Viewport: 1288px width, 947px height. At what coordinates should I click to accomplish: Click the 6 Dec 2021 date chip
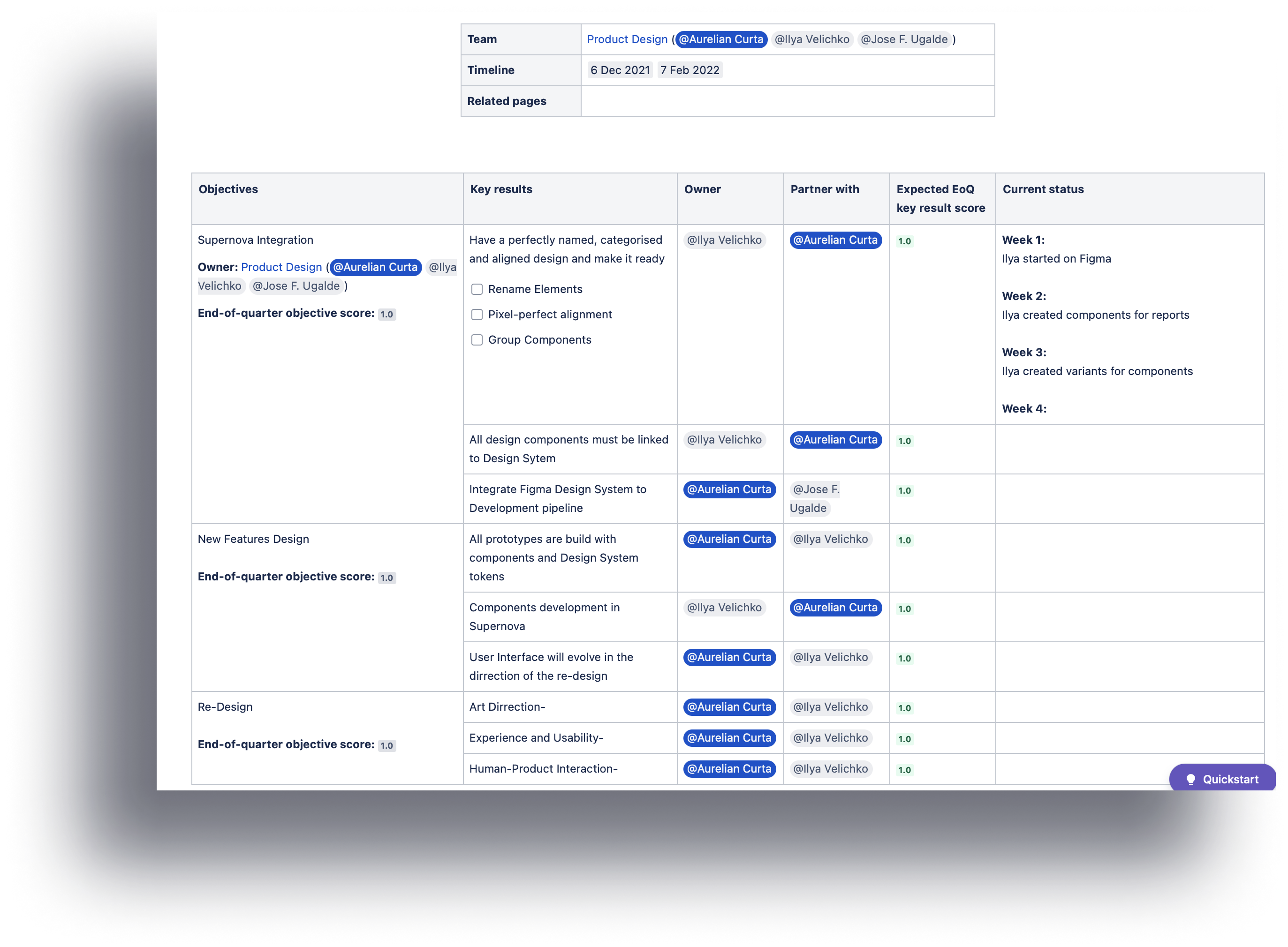[620, 70]
